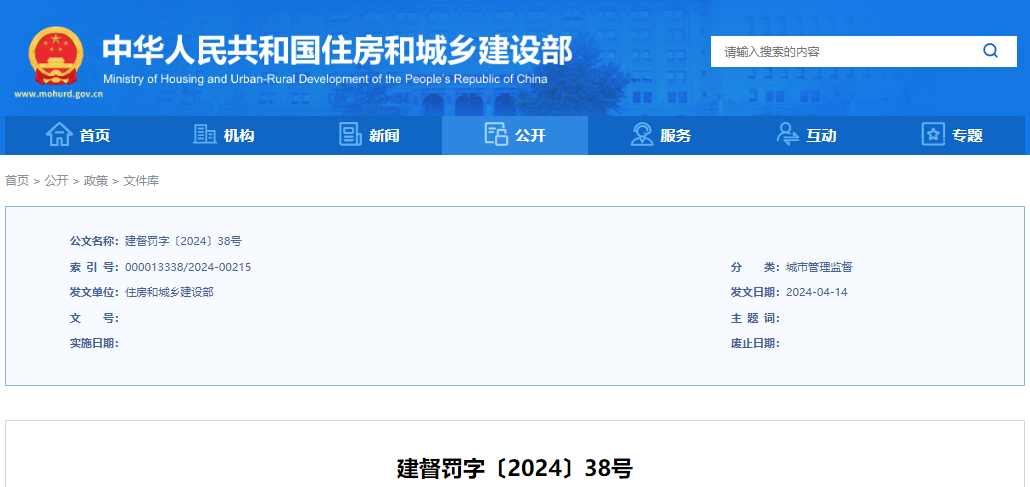
Task: Click the document-lock icon beside 公开
Action: coord(496,135)
